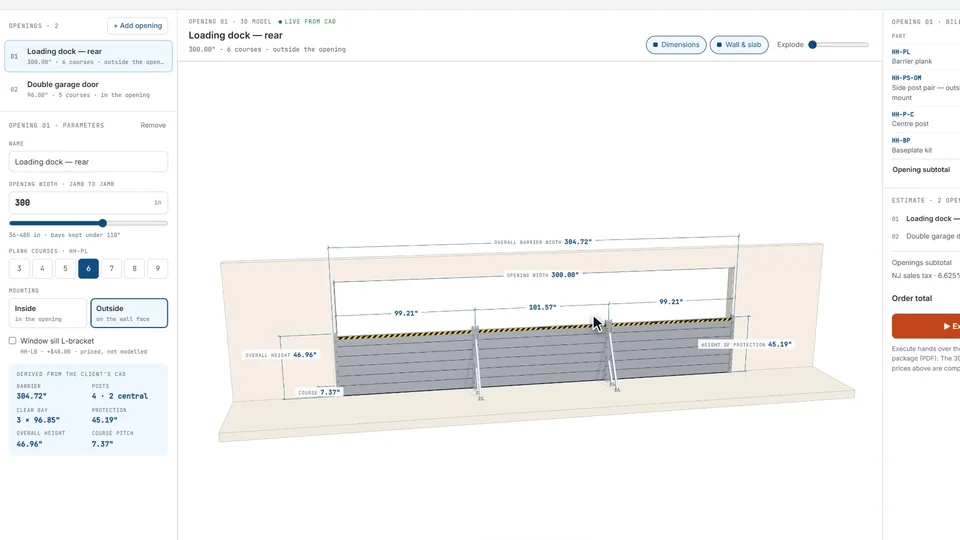Set plank courses to 8
This screenshot has height=540, width=960.
pos(135,268)
